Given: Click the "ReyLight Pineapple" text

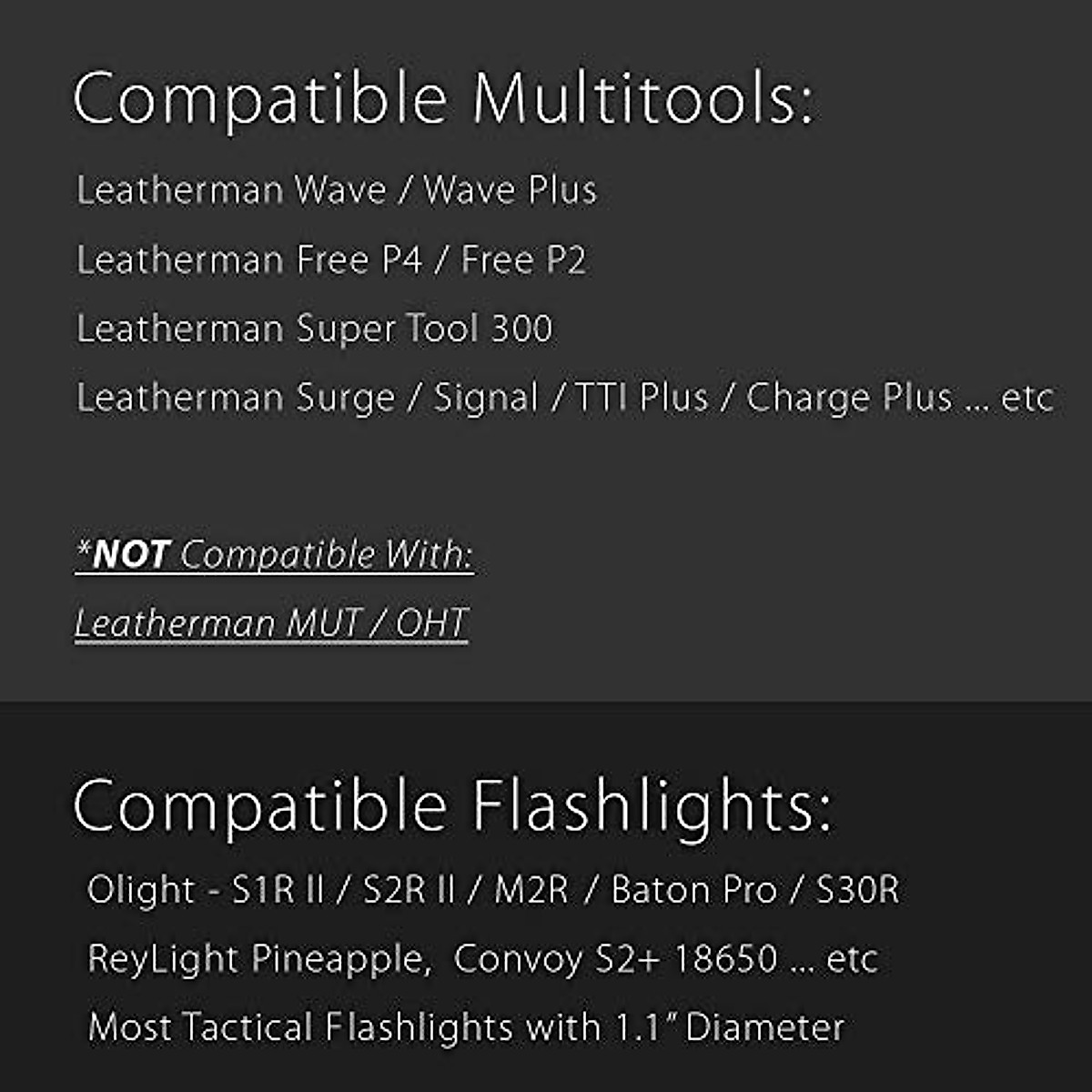Looking at the screenshot, I should 258,958.
